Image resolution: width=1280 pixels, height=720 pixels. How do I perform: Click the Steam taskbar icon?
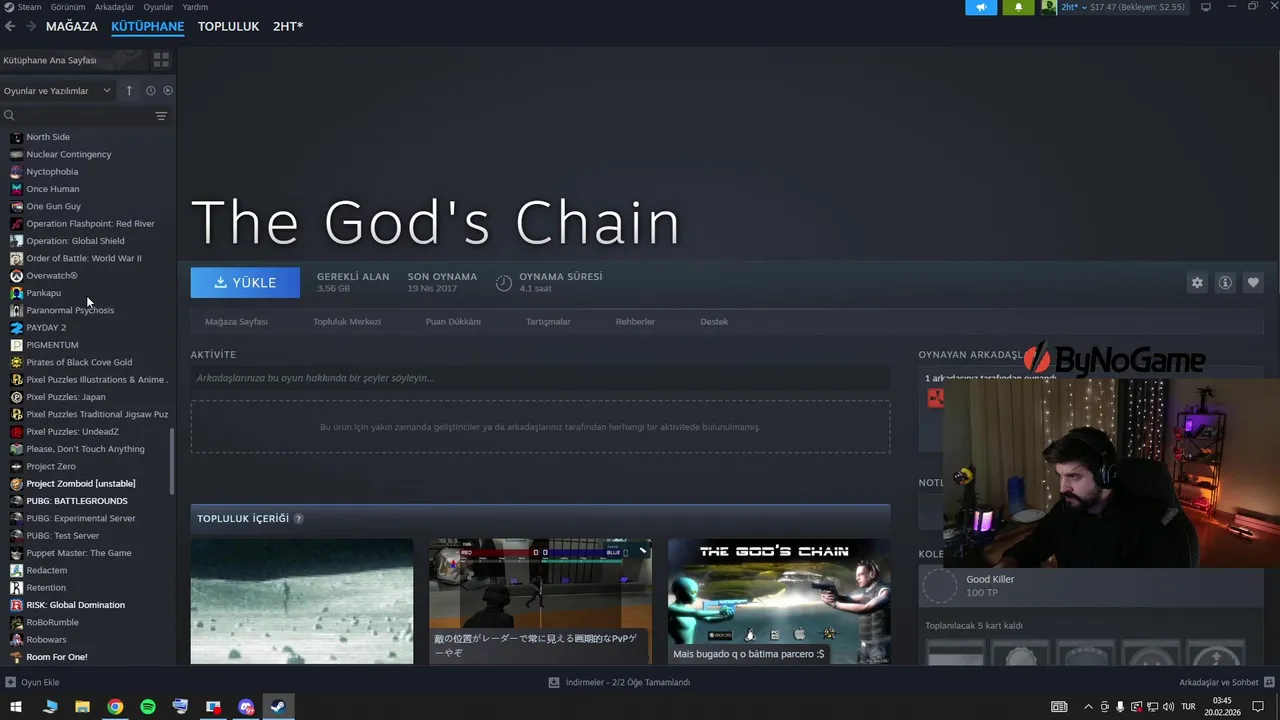point(278,707)
